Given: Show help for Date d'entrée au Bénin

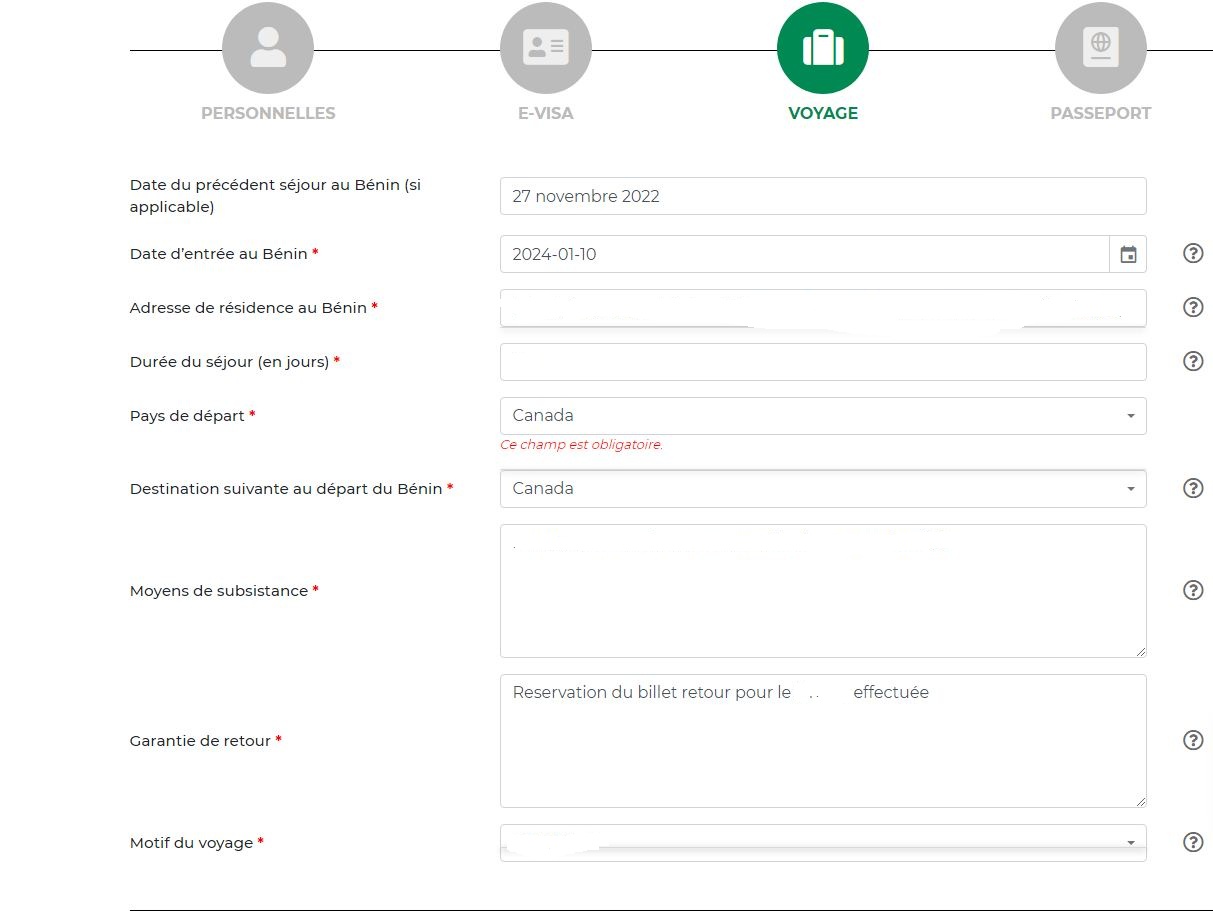Looking at the screenshot, I should click(1193, 254).
